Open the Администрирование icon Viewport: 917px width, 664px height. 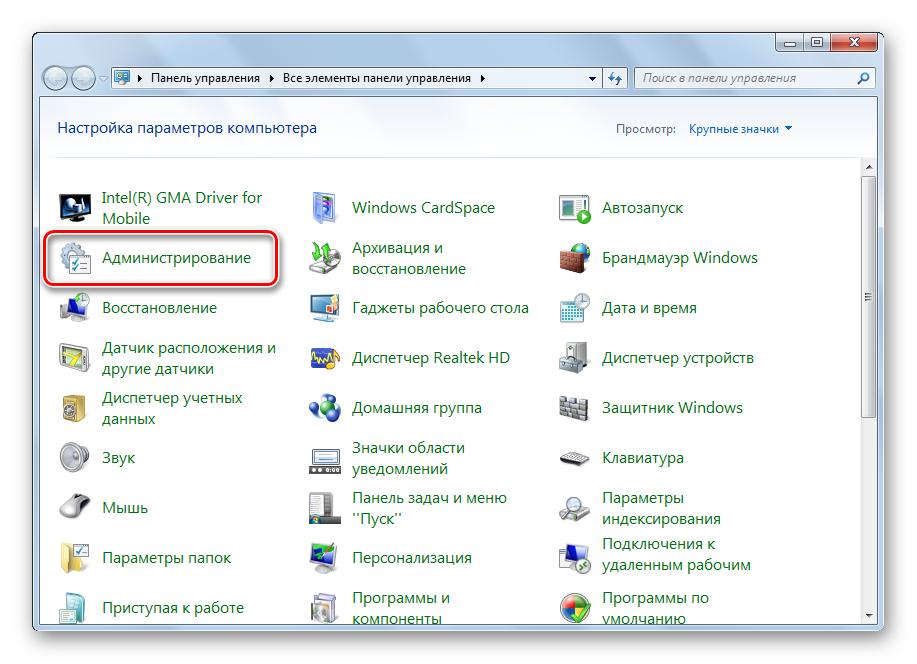(76, 258)
